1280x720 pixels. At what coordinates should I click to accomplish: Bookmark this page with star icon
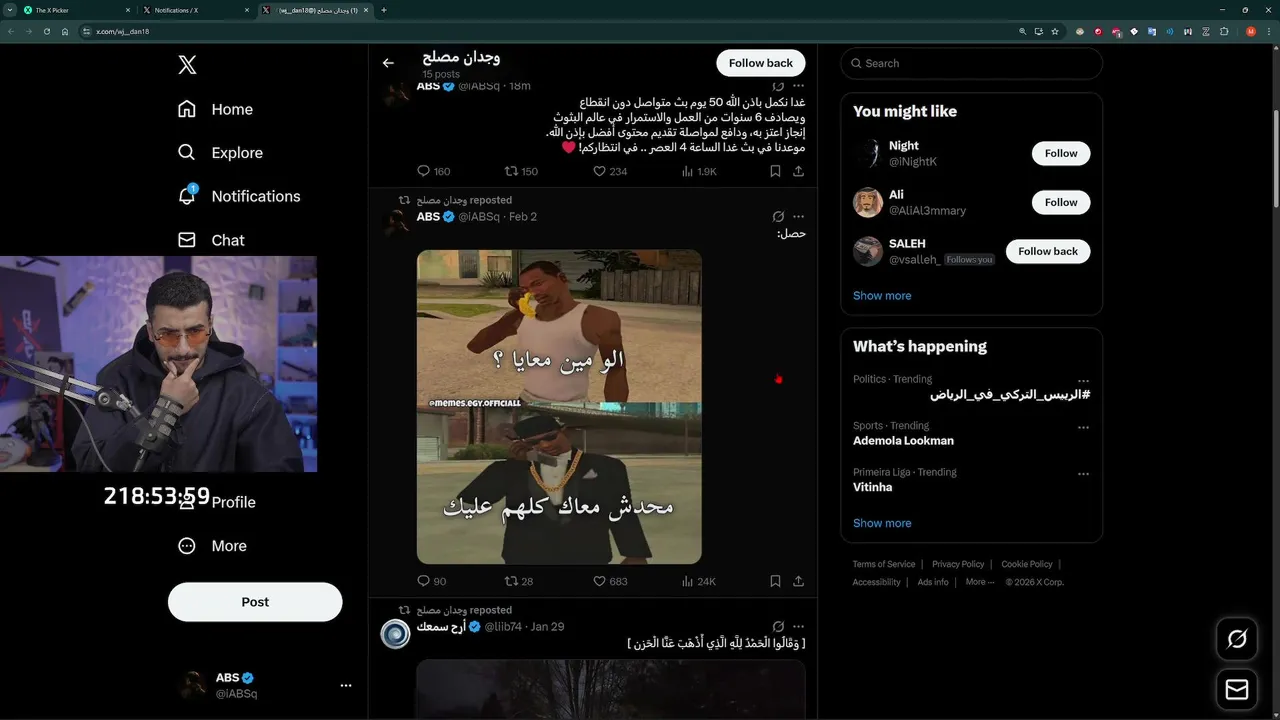point(1054,32)
